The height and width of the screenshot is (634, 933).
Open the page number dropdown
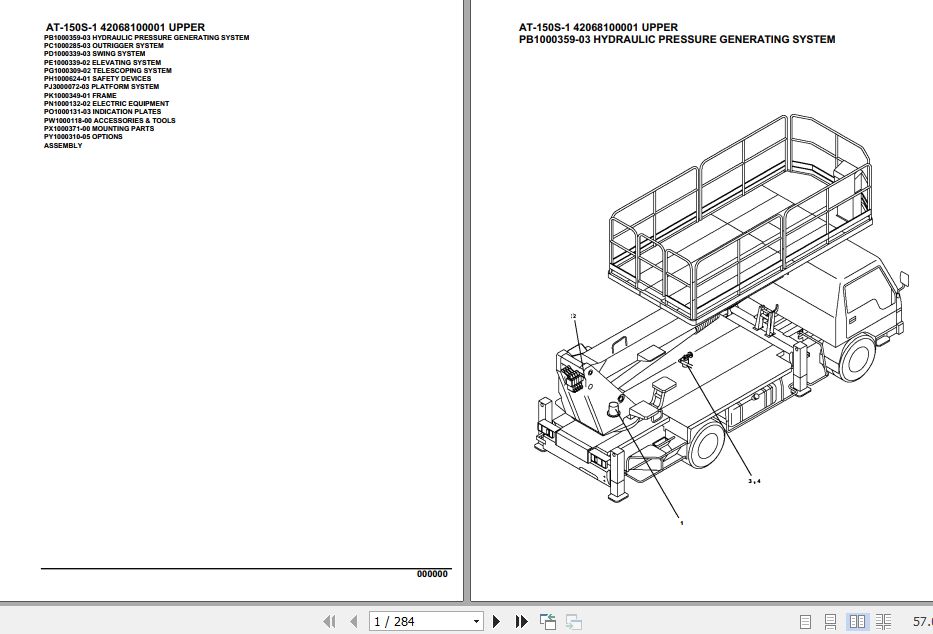(x=475, y=621)
